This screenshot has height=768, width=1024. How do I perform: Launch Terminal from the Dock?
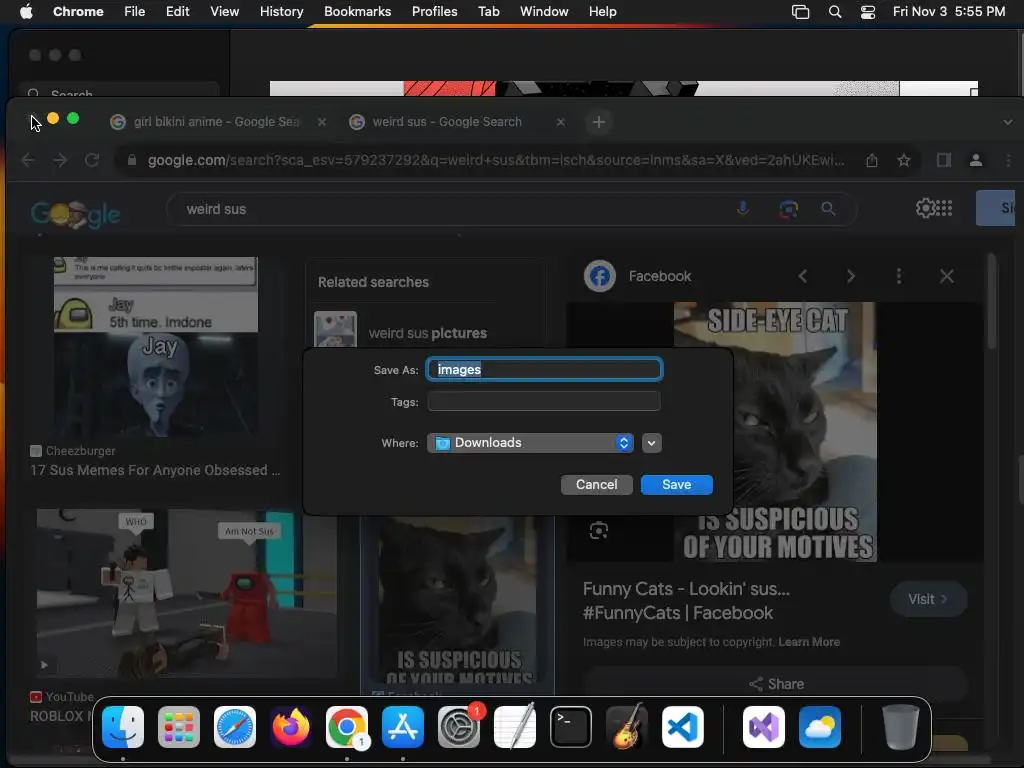pos(571,727)
